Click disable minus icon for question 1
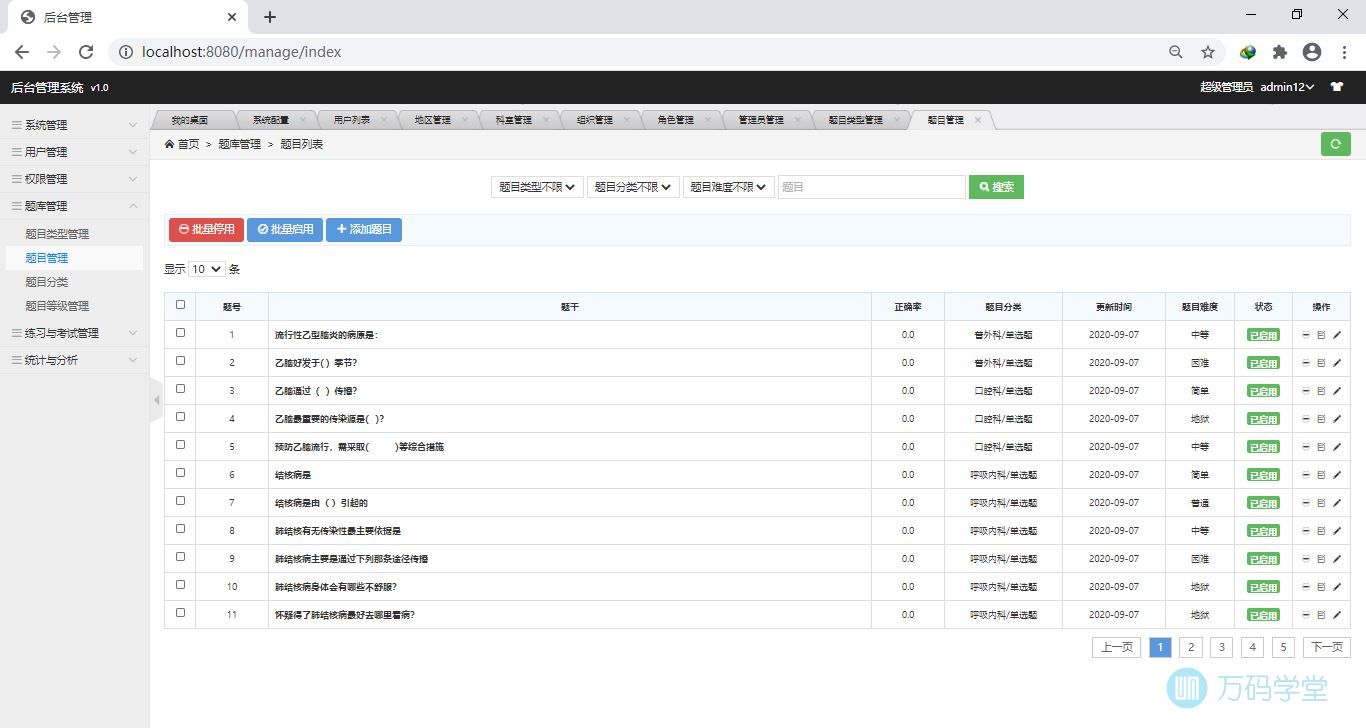 pos(1306,335)
